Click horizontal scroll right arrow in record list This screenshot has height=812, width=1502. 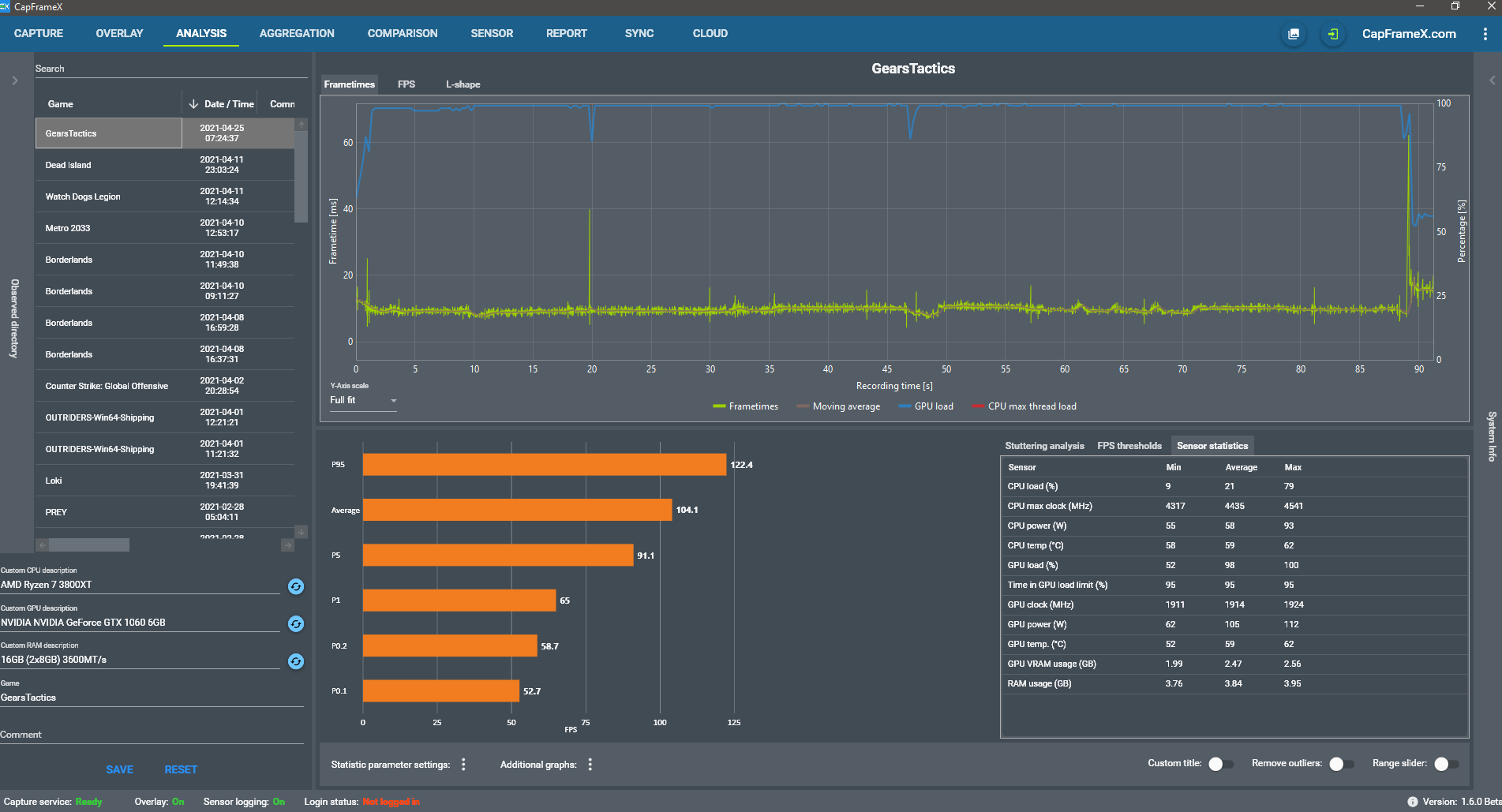pos(287,545)
